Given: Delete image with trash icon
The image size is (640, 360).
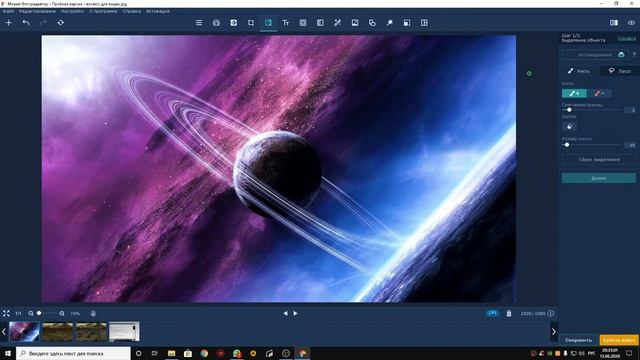Looking at the screenshot, I should 509,313.
